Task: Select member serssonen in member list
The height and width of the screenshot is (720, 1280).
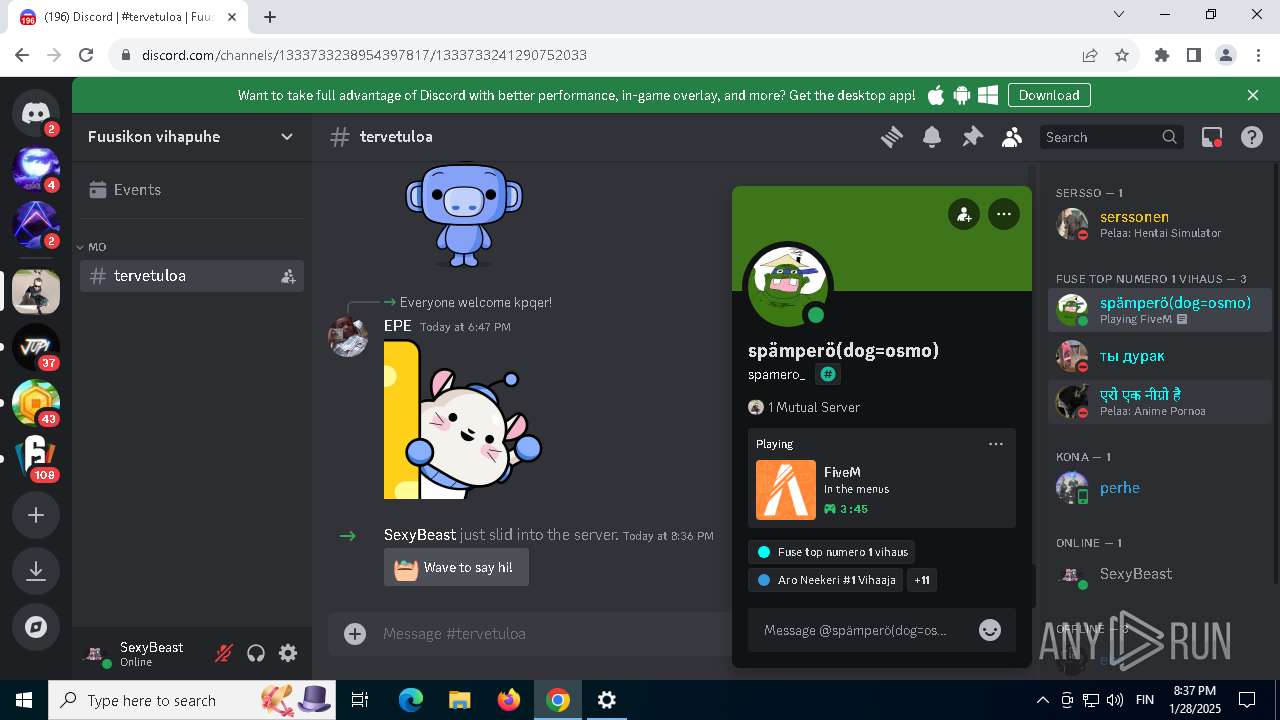Action: [x=1160, y=224]
